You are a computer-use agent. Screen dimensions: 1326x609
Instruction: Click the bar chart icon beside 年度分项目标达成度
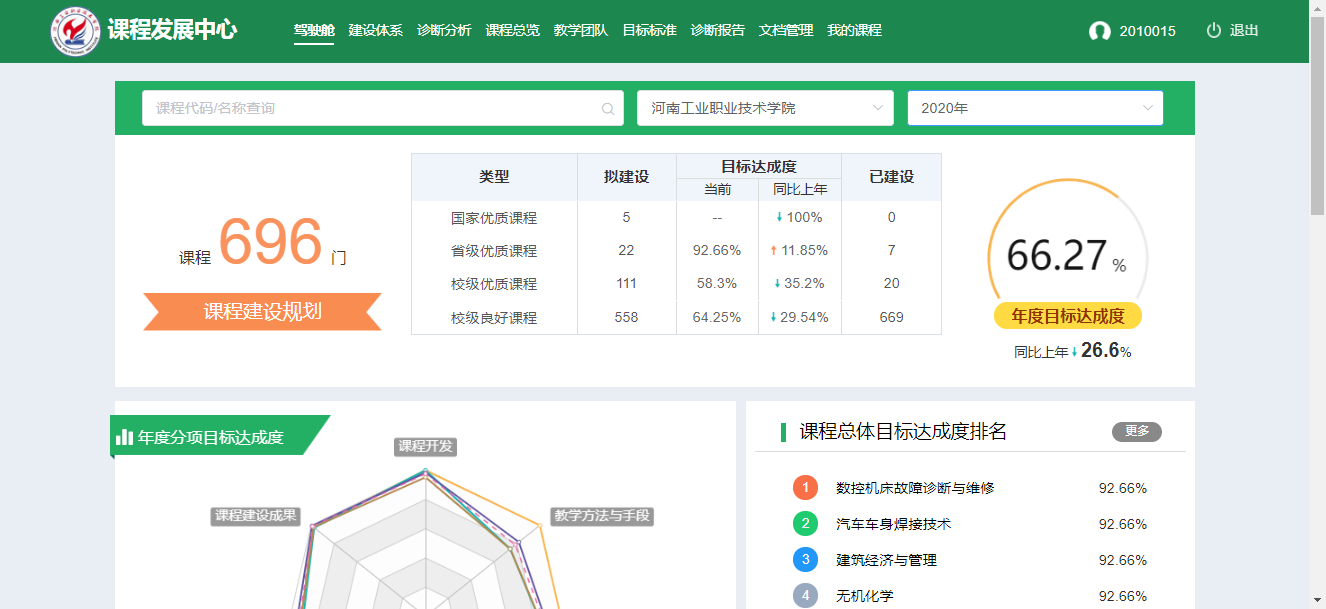tap(125, 437)
